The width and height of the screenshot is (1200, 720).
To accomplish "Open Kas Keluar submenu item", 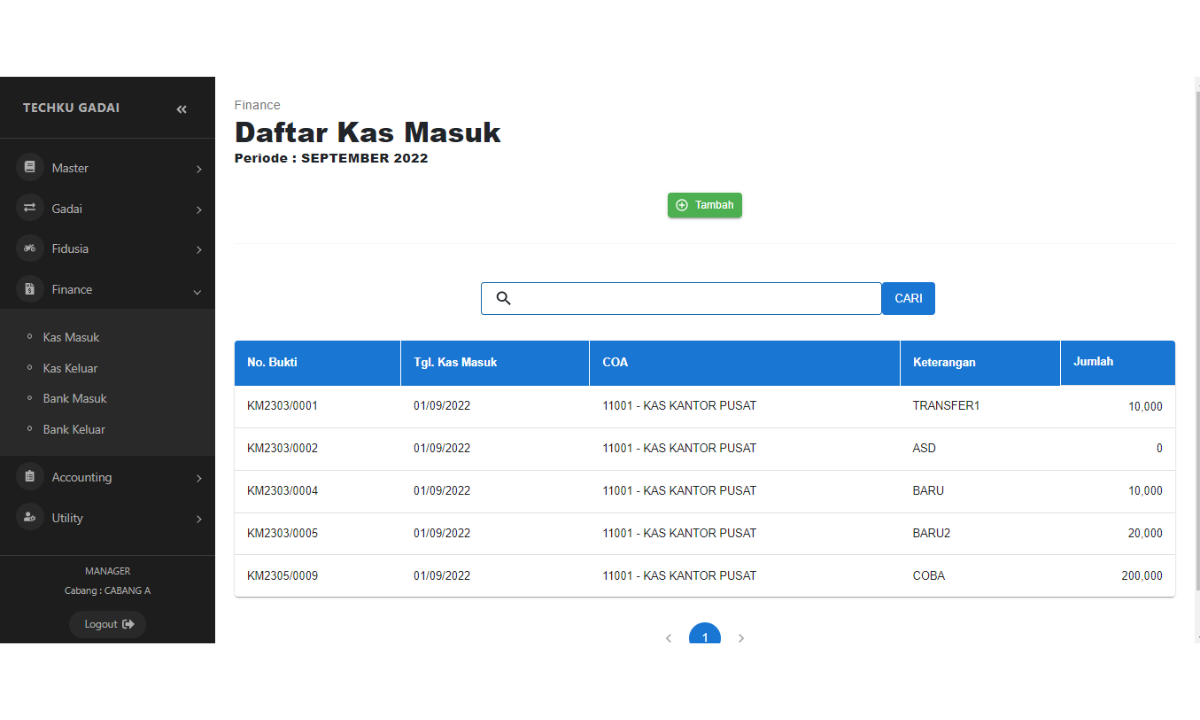I will (70, 368).
